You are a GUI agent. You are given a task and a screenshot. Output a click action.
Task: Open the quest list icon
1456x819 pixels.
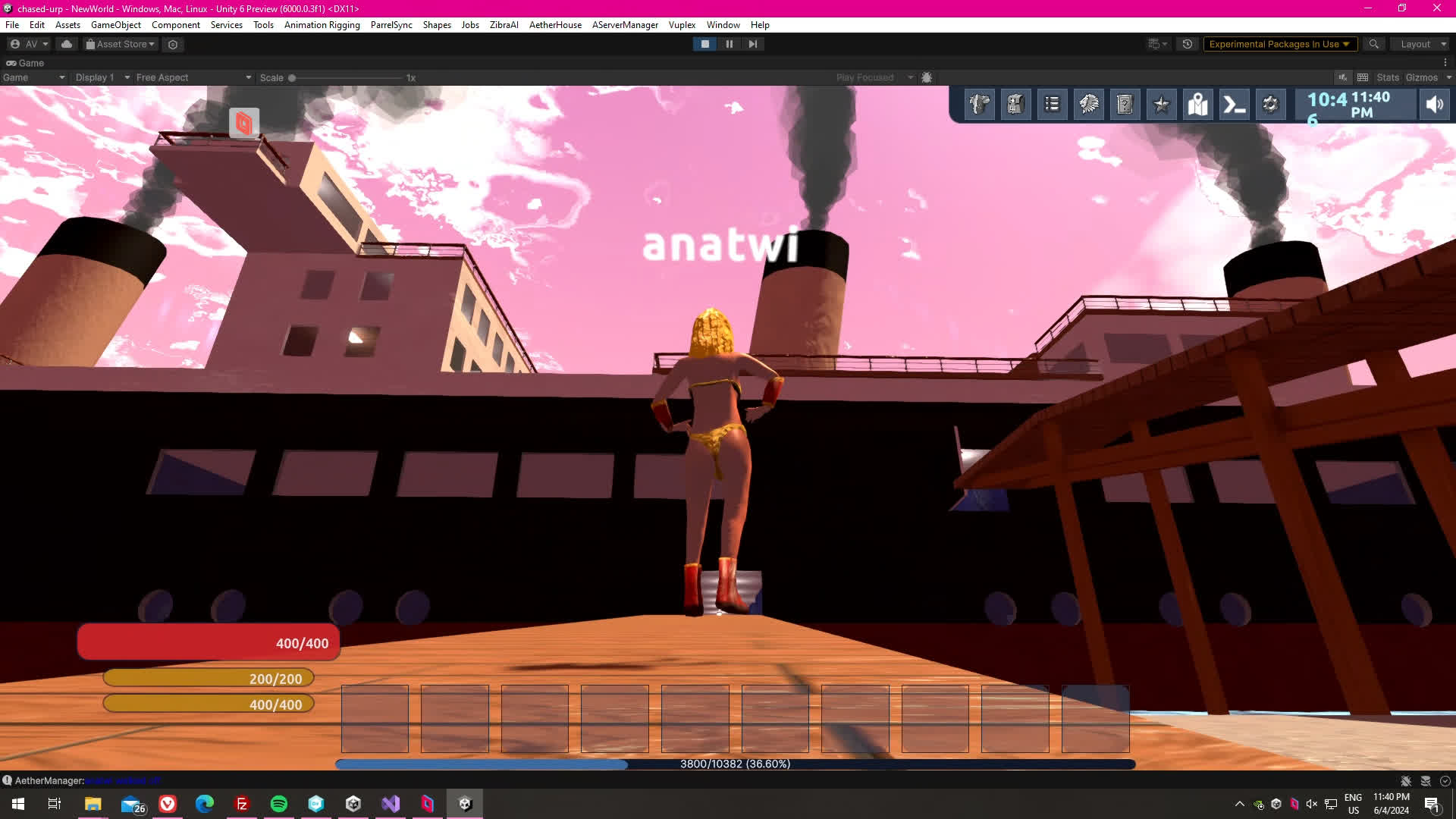click(1052, 105)
